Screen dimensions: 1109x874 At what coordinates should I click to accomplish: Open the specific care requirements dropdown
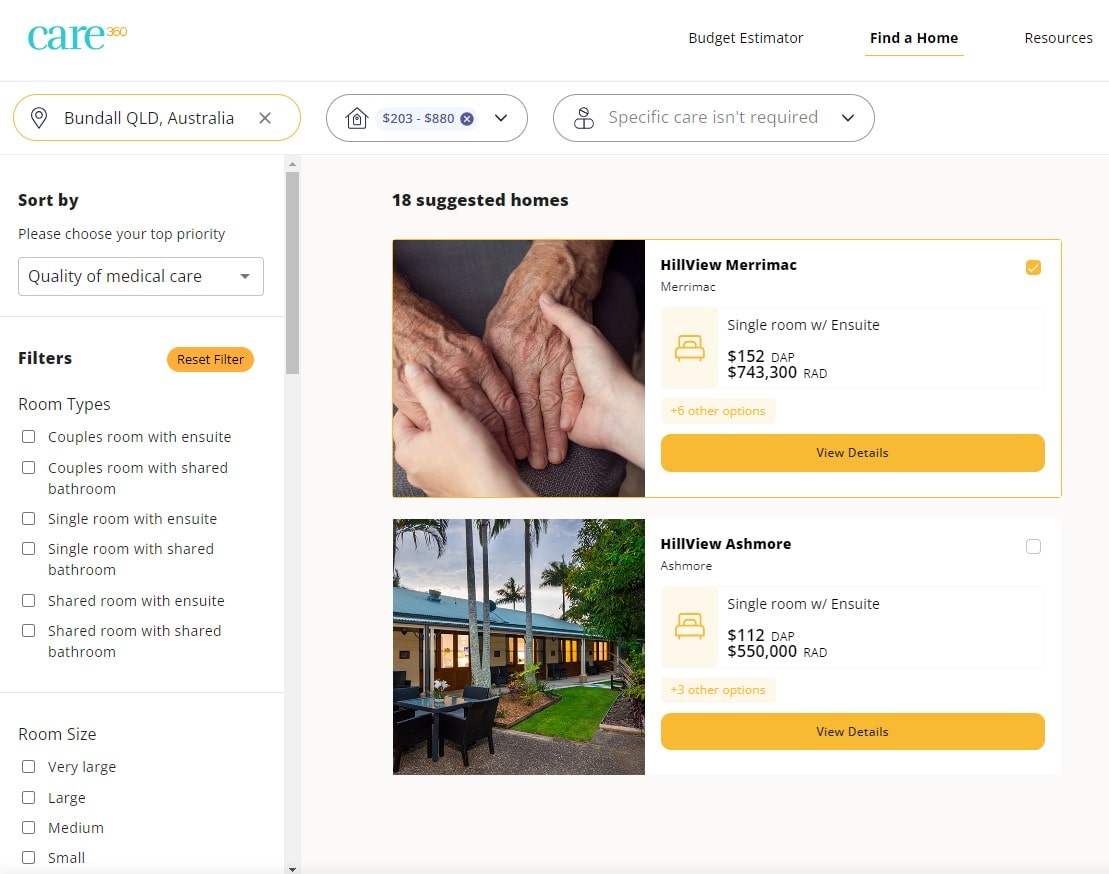[847, 117]
